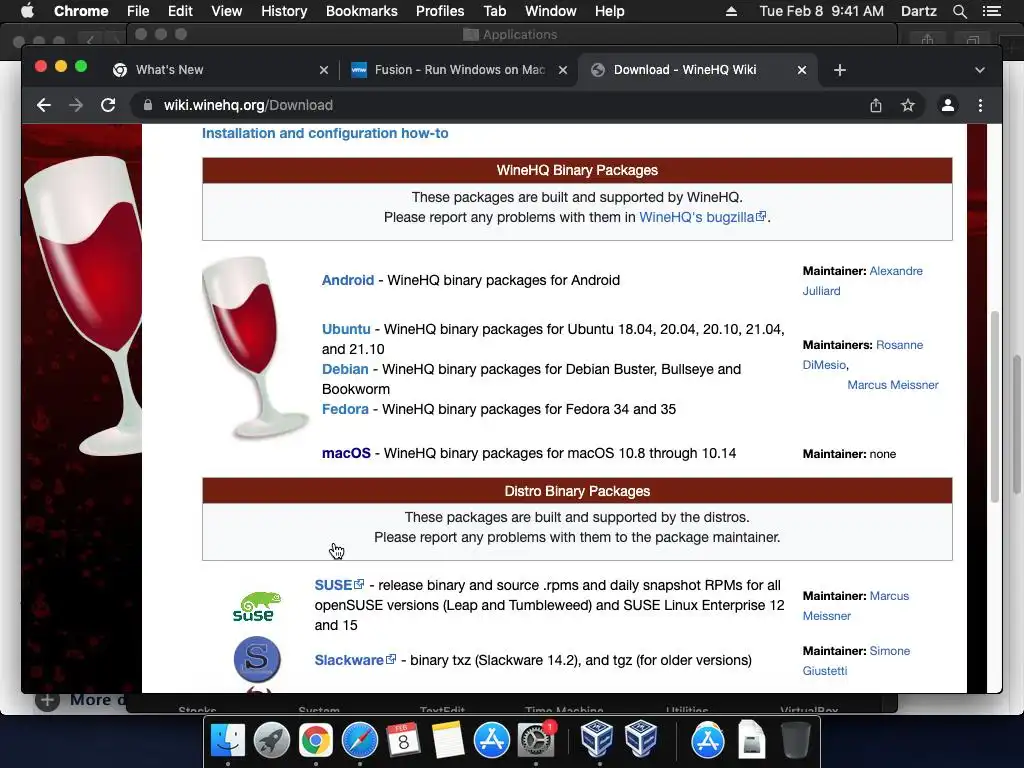Open the Control Center list icon
The height and width of the screenshot is (768, 1024).
click(991, 11)
